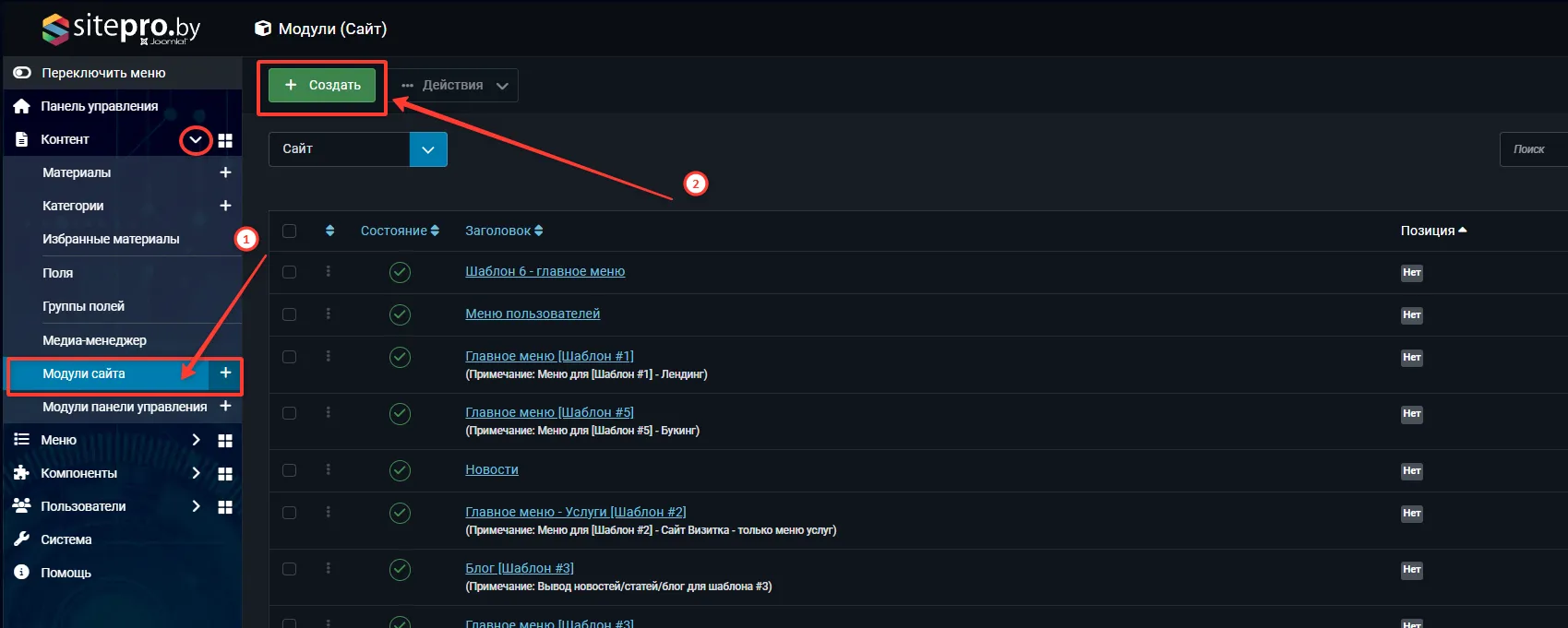Viewport: 1568px width, 628px height.
Task: Click the plus icon next to Категории
Action: click(225, 206)
